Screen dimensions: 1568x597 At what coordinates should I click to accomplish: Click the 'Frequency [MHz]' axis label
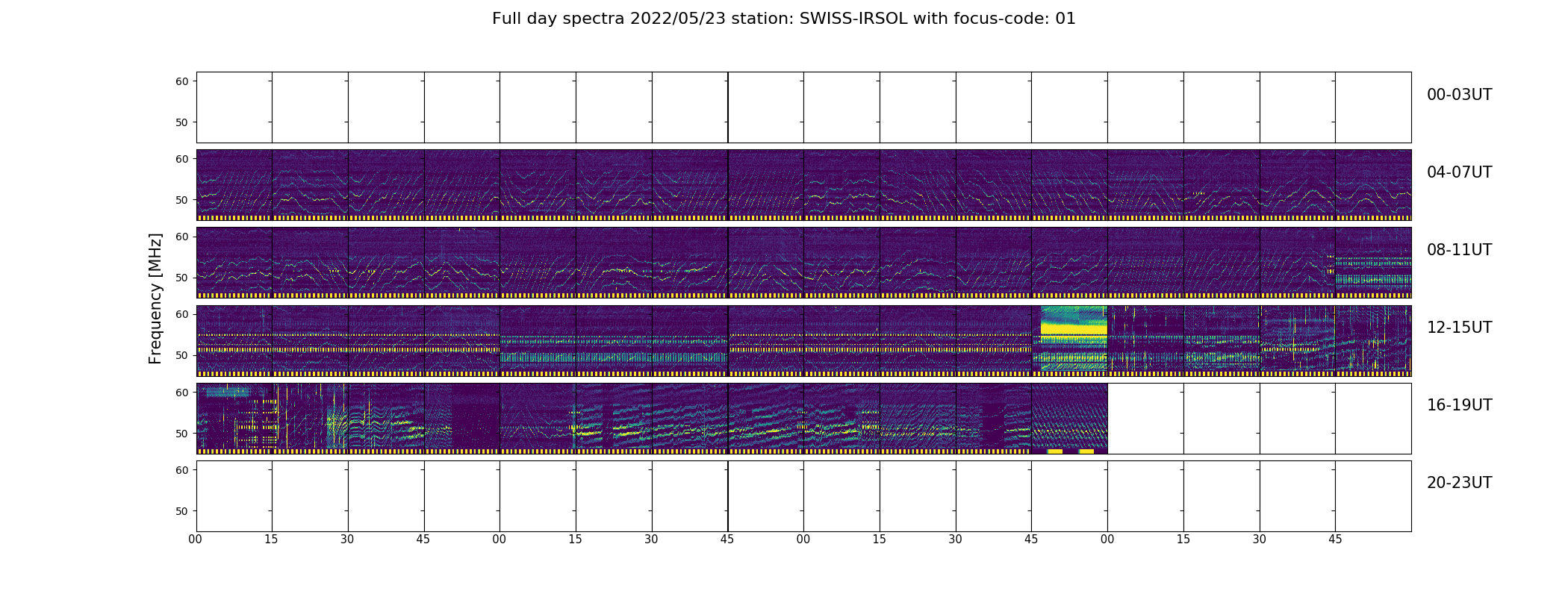click(155, 299)
